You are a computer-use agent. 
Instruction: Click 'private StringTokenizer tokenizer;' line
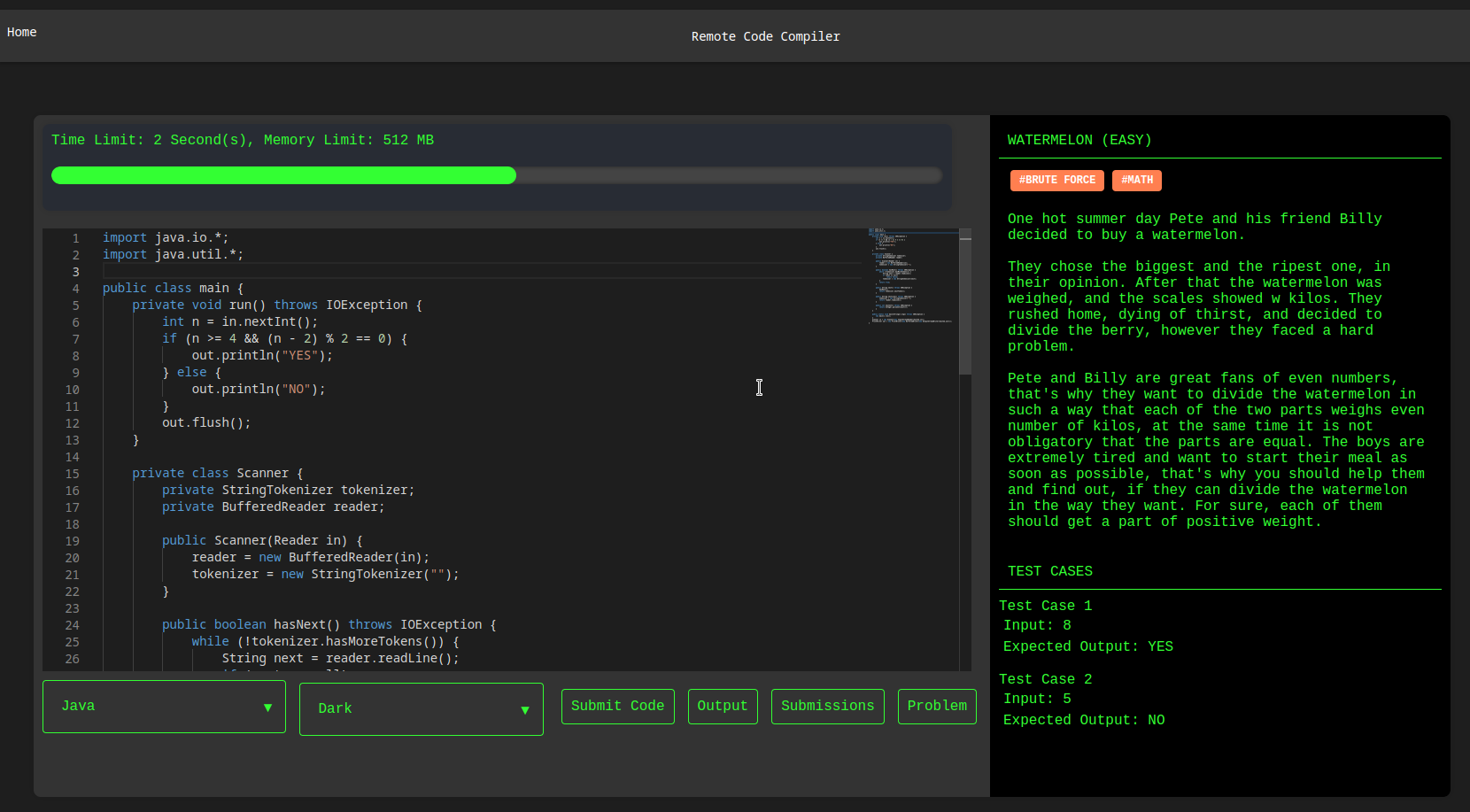pos(289,491)
